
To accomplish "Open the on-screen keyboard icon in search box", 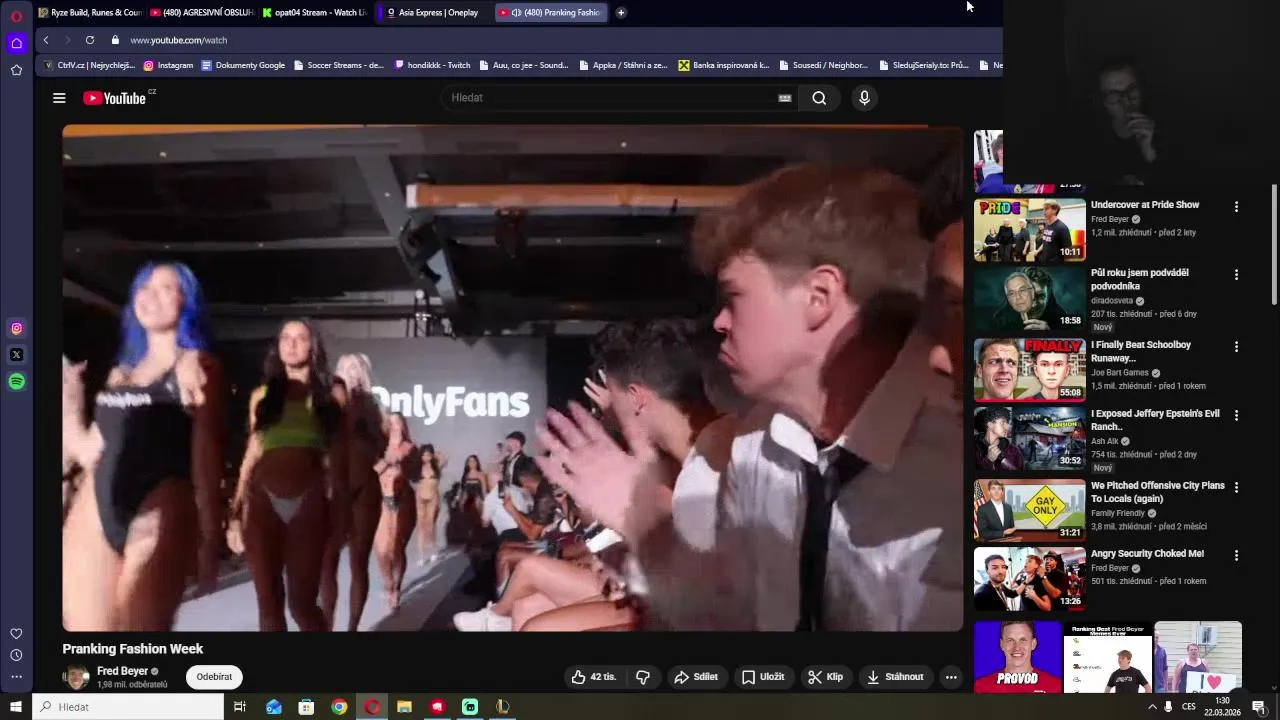I will (x=785, y=98).
